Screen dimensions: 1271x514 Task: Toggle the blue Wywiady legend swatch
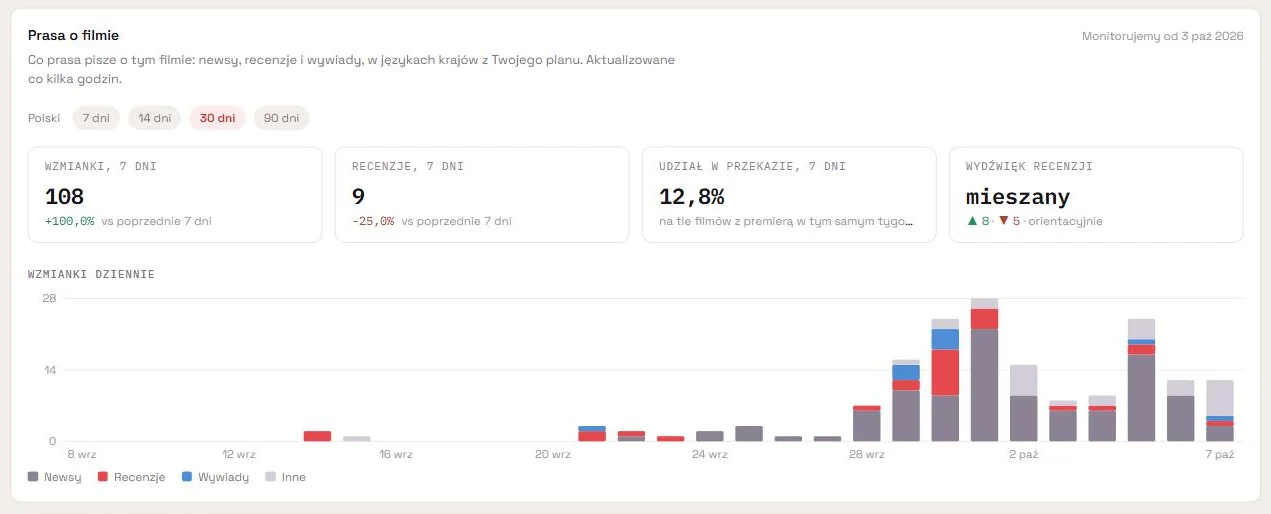pyautogui.click(x=187, y=478)
